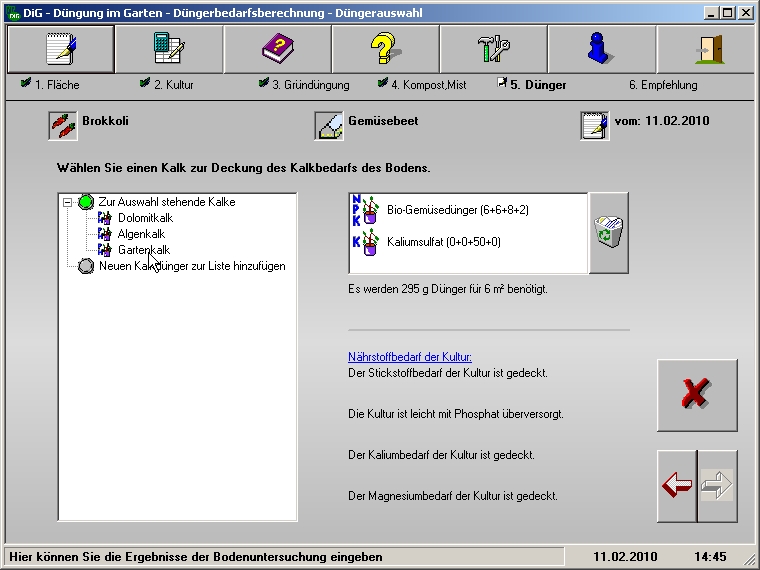760x570 pixels.
Task: Switch to step '3. Gründüngung'
Action: click(310, 85)
